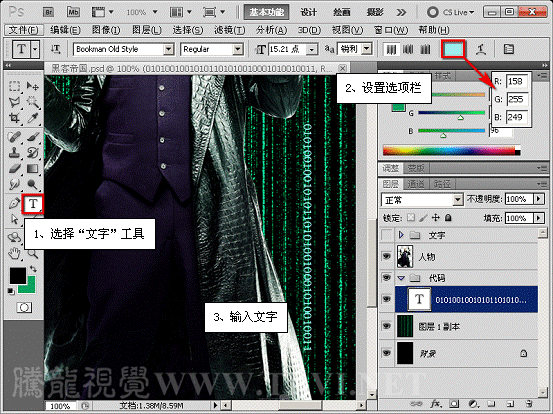Select the Healing Brush tool
This screenshot has width=553, height=414.
[x=14, y=137]
